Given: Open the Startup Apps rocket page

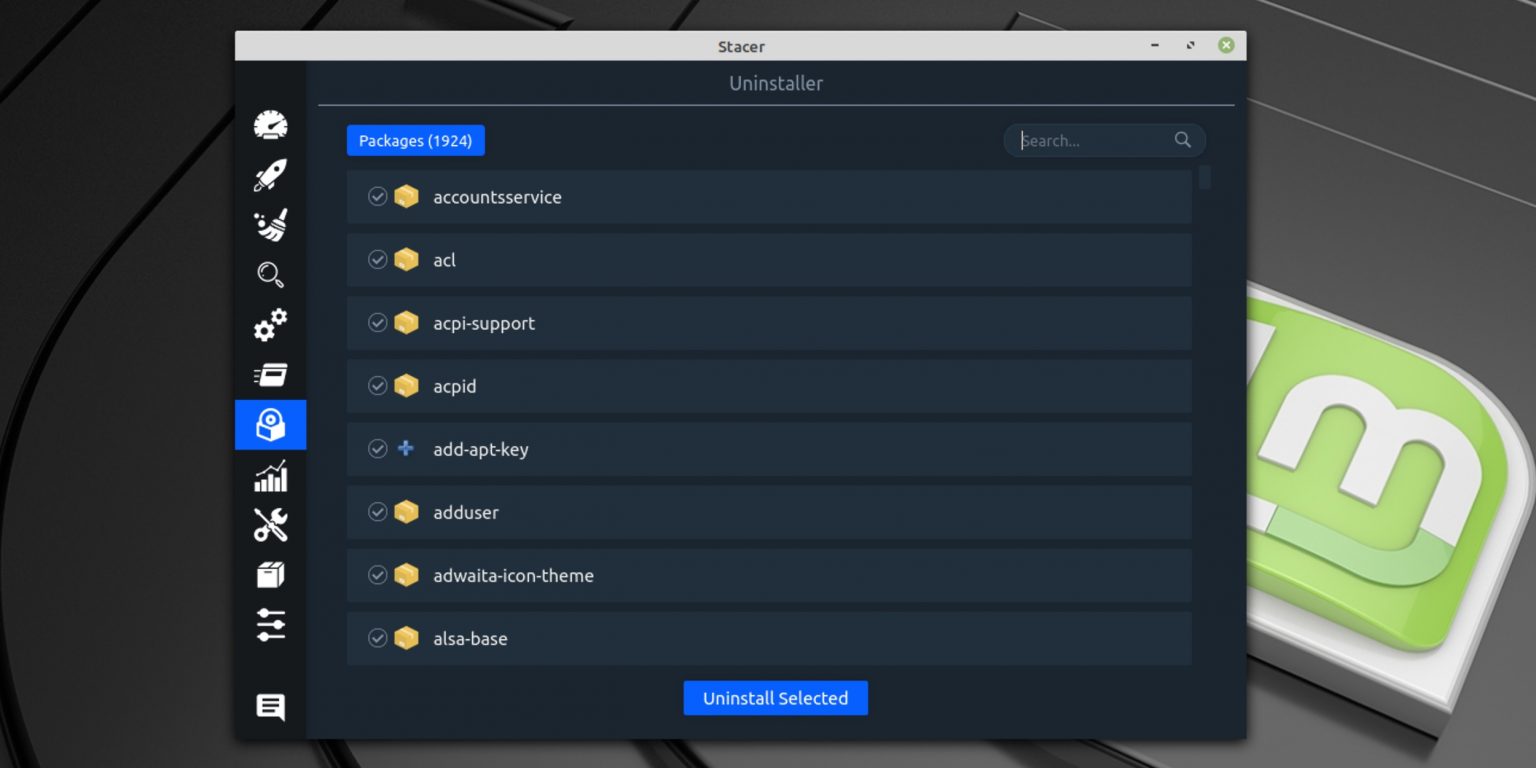Looking at the screenshot, I should pyautogui.click(x=270, y=175).
